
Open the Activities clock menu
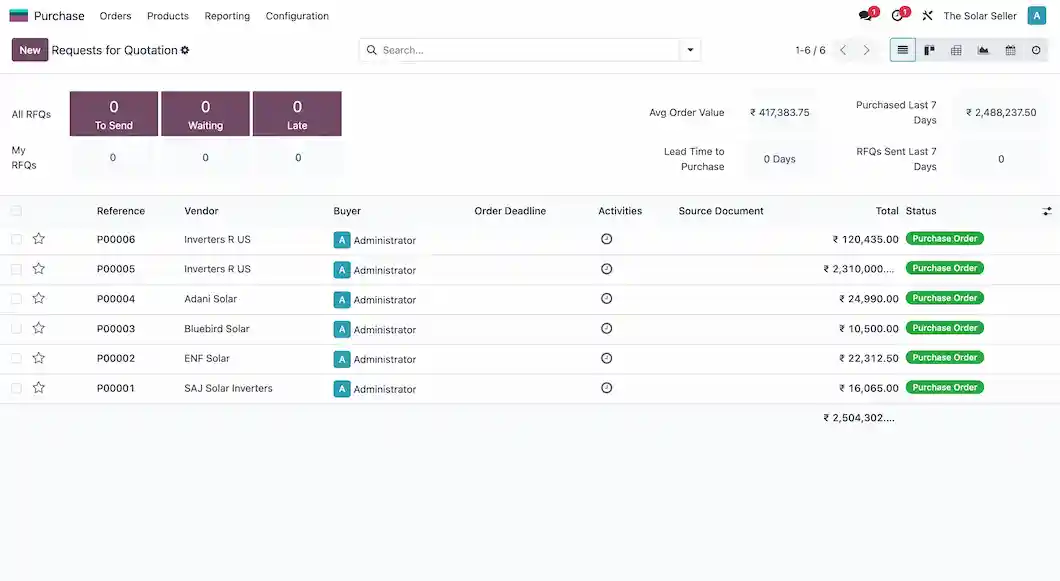[x=897, y=15]
